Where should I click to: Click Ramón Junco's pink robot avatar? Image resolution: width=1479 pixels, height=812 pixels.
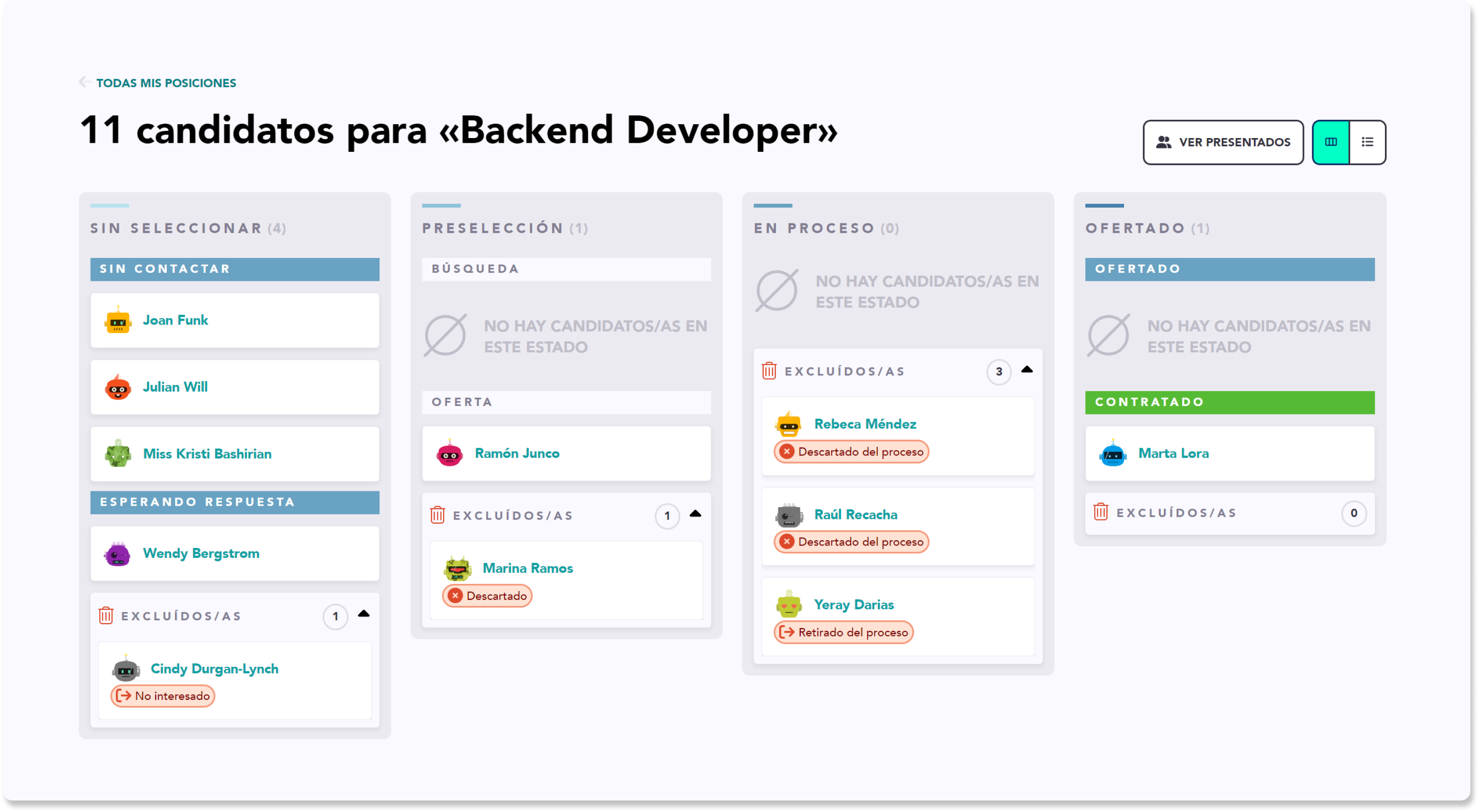pyautogui.click(x=449, y=453)
